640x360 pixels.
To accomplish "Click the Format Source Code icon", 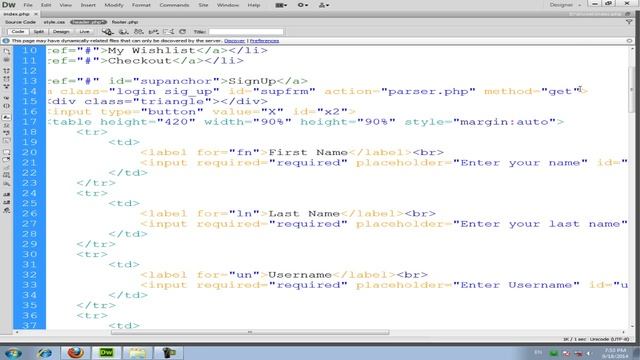I will click(x=7, y=211).
